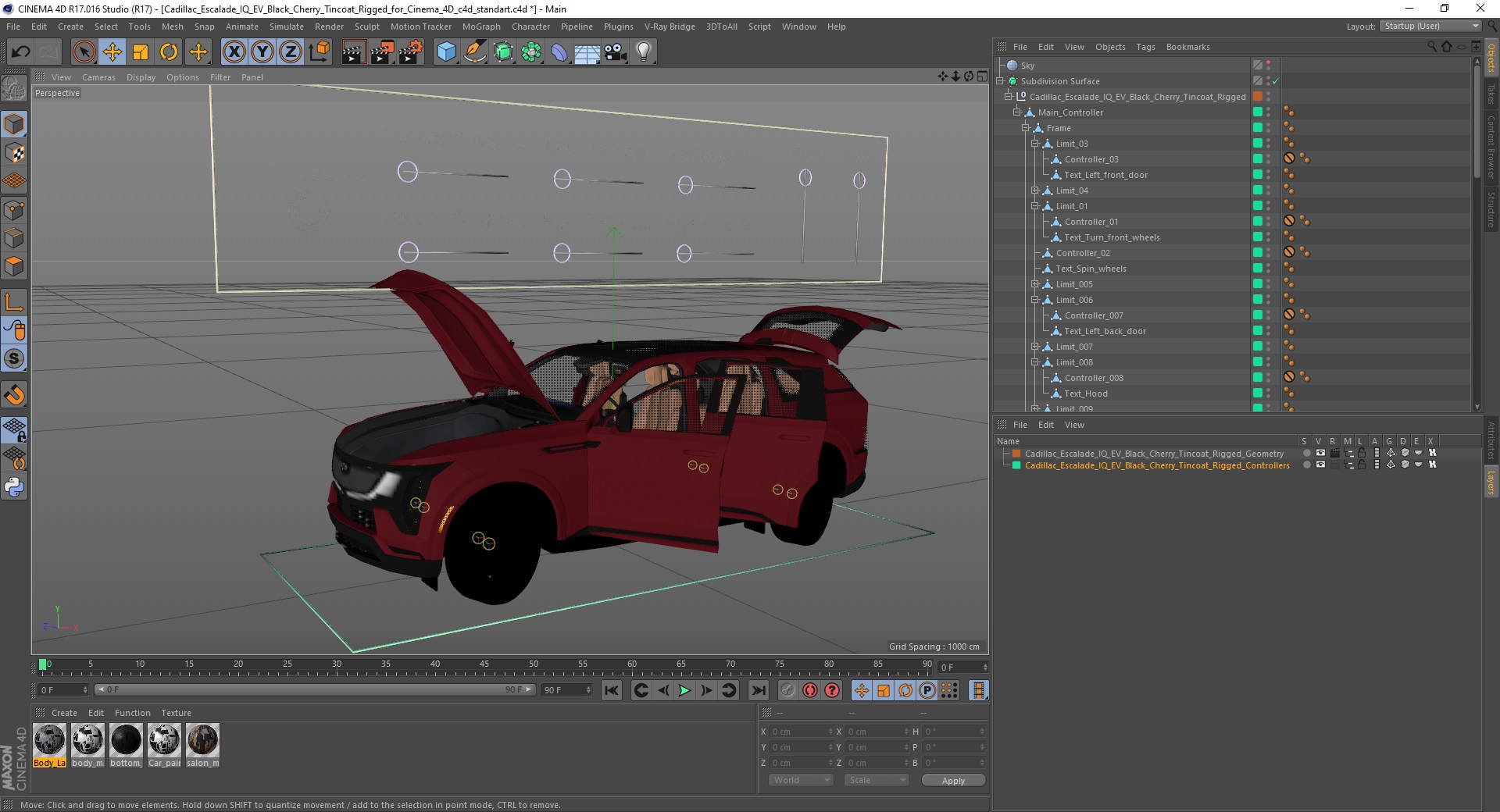Go to end of animation
The image size is (1500, 812).
click(758, 690)
